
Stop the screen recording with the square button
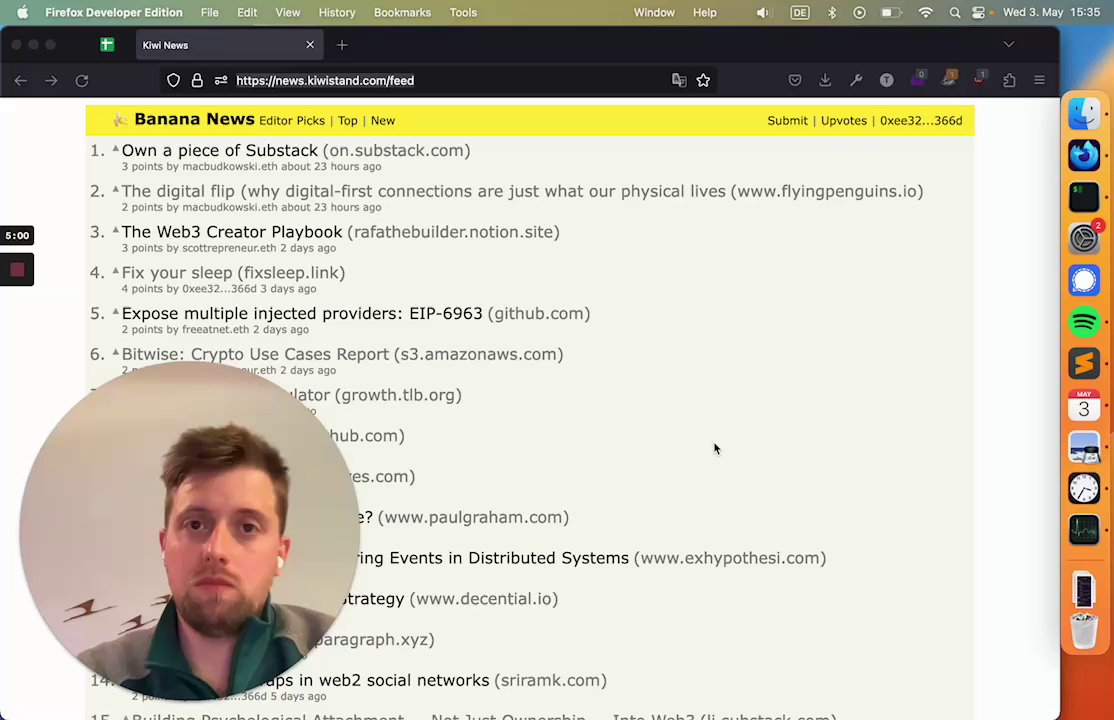tap(17, 269)
